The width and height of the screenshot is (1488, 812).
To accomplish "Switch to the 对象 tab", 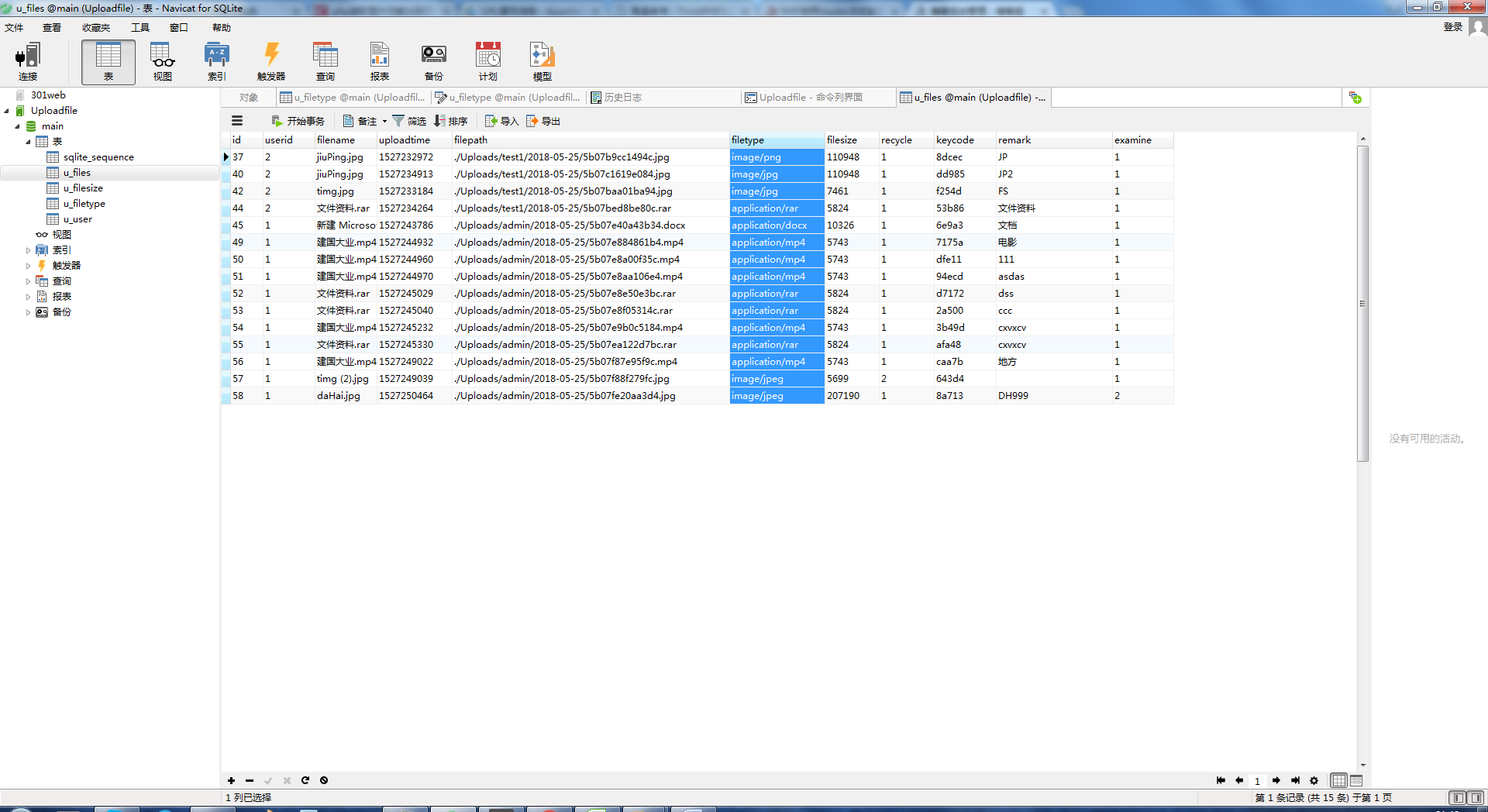I will coord(249,98).
